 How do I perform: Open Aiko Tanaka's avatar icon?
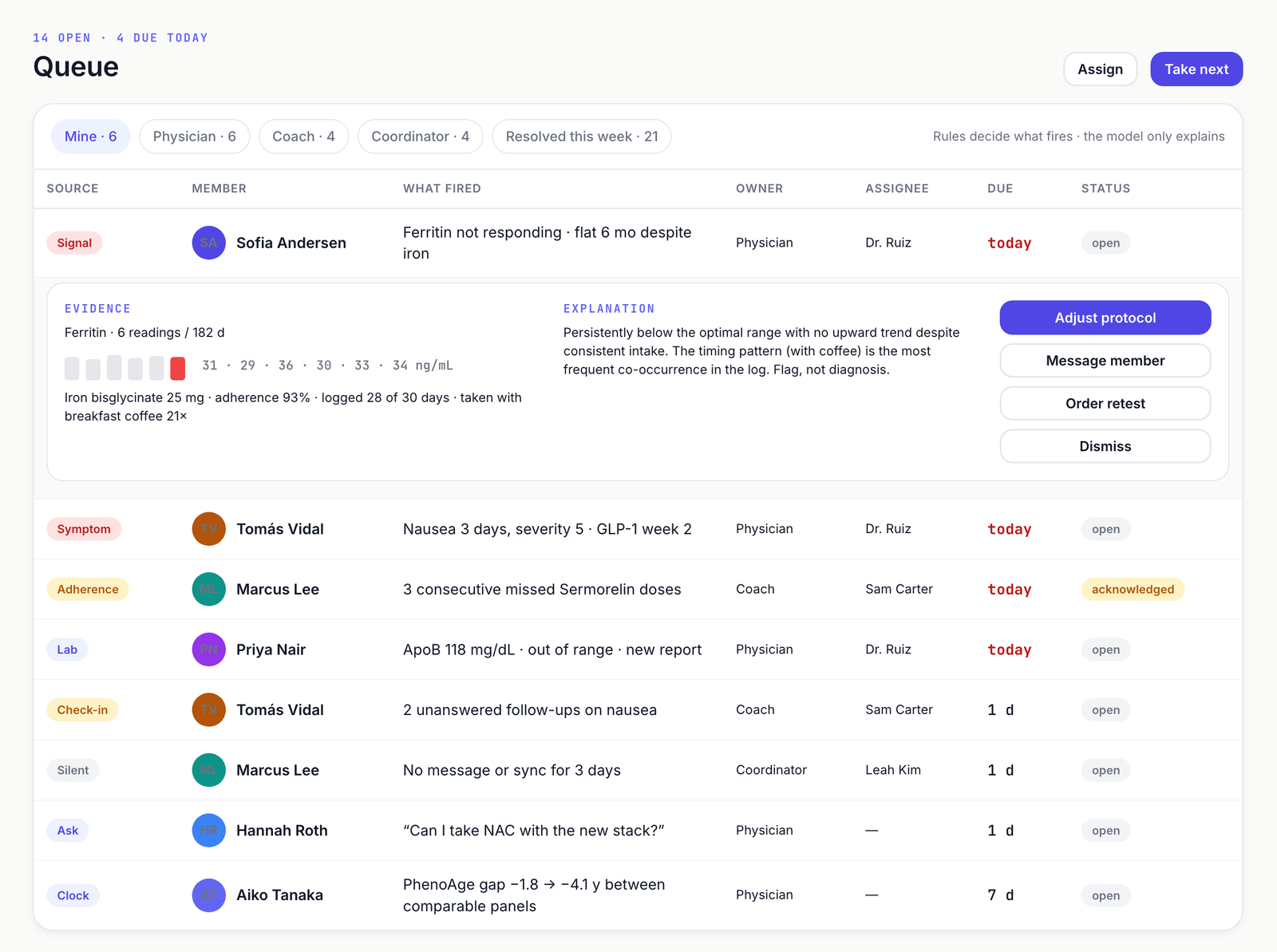tap(208, 895)
